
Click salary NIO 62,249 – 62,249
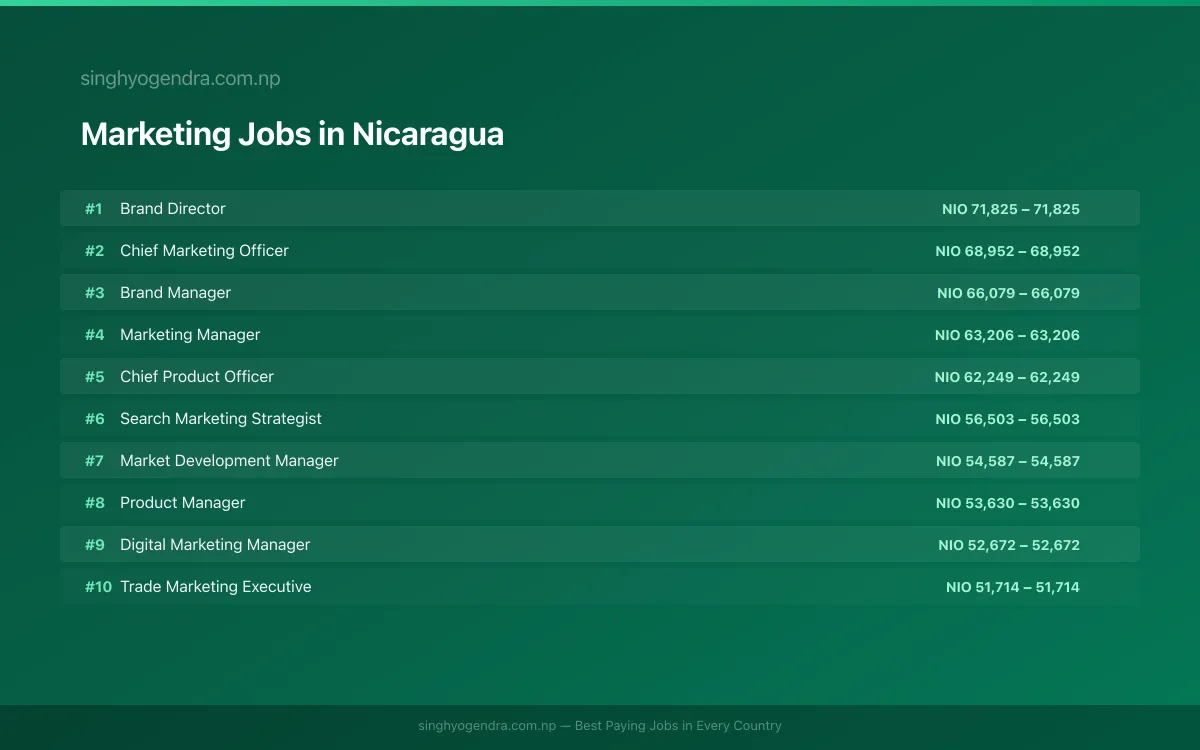tap(1007, 377)
